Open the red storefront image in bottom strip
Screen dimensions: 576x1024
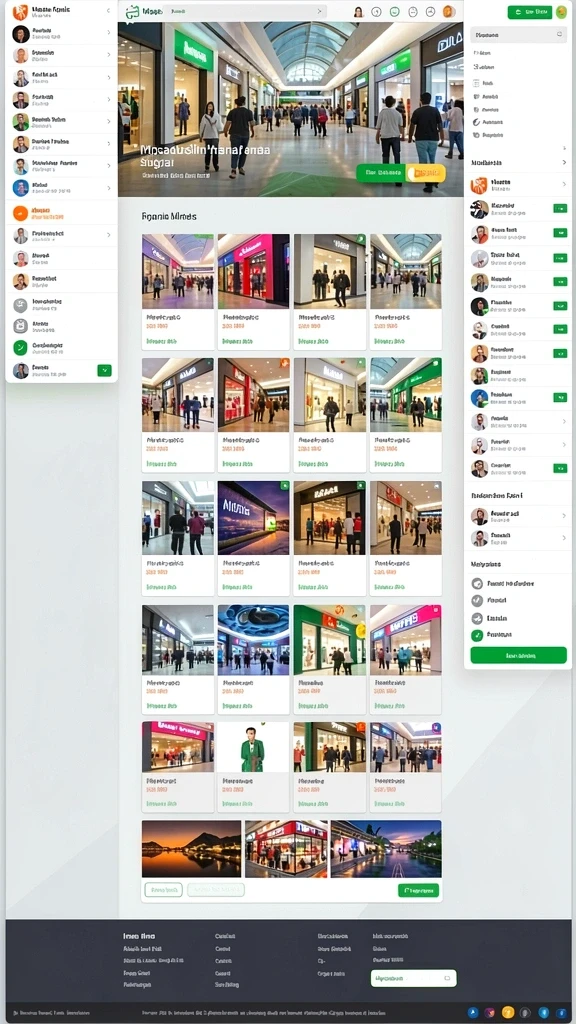coord(286,848)
